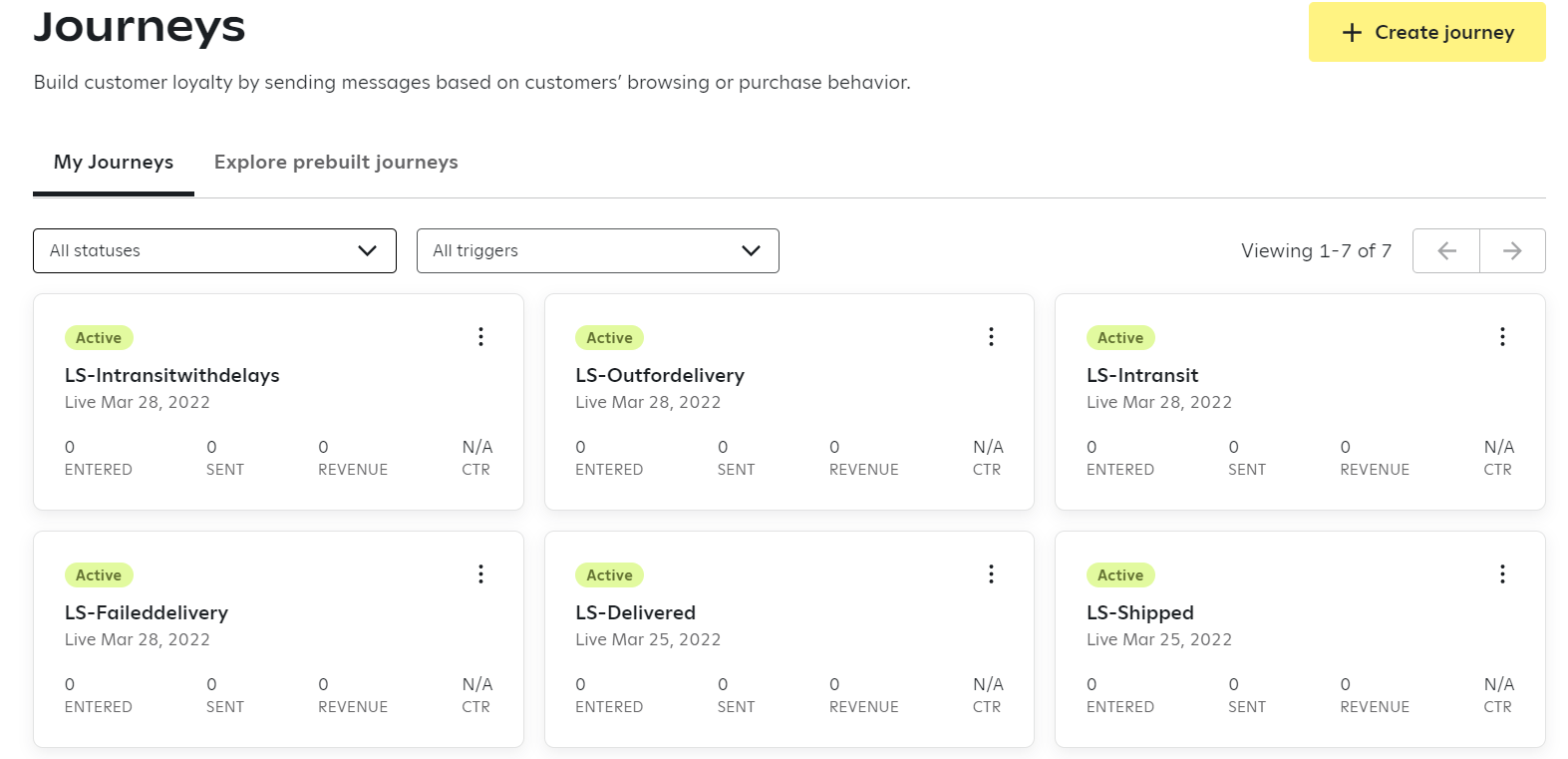This screenshot has height=759, width=1568.
Task: Open options menu for LS-Outfordelivery journey
Action: 991,337
